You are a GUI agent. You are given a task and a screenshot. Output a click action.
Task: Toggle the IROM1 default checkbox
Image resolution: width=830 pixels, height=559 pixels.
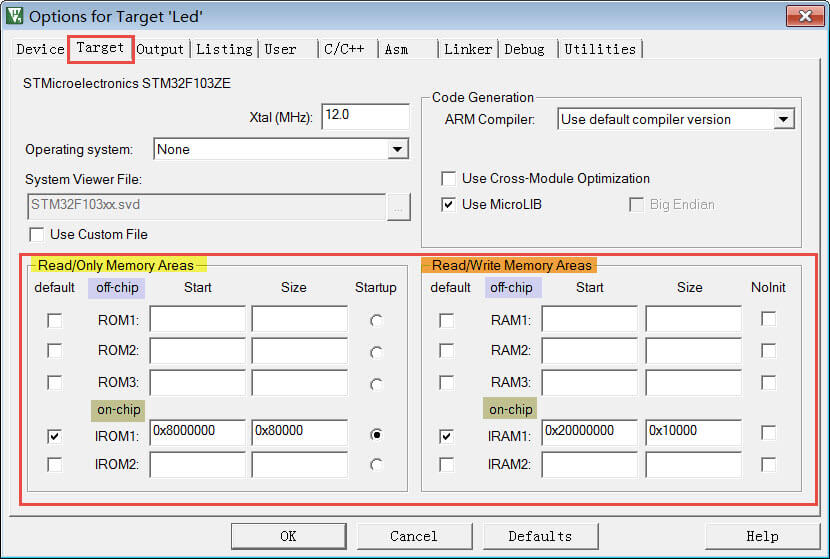pyautogui.click(x=55, y=436)
